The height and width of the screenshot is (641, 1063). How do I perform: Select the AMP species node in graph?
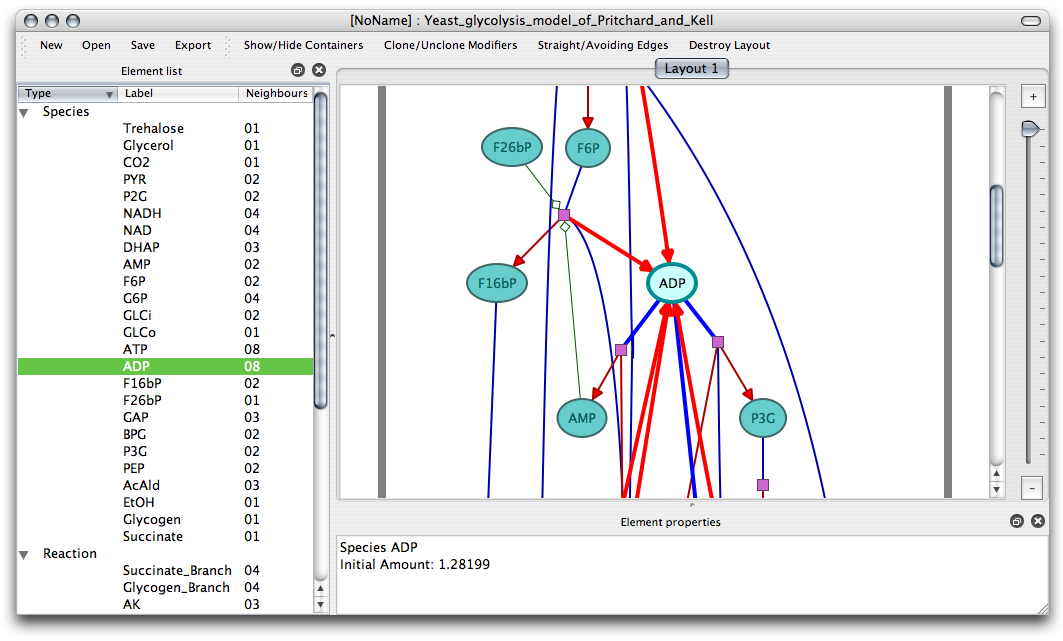582,418
